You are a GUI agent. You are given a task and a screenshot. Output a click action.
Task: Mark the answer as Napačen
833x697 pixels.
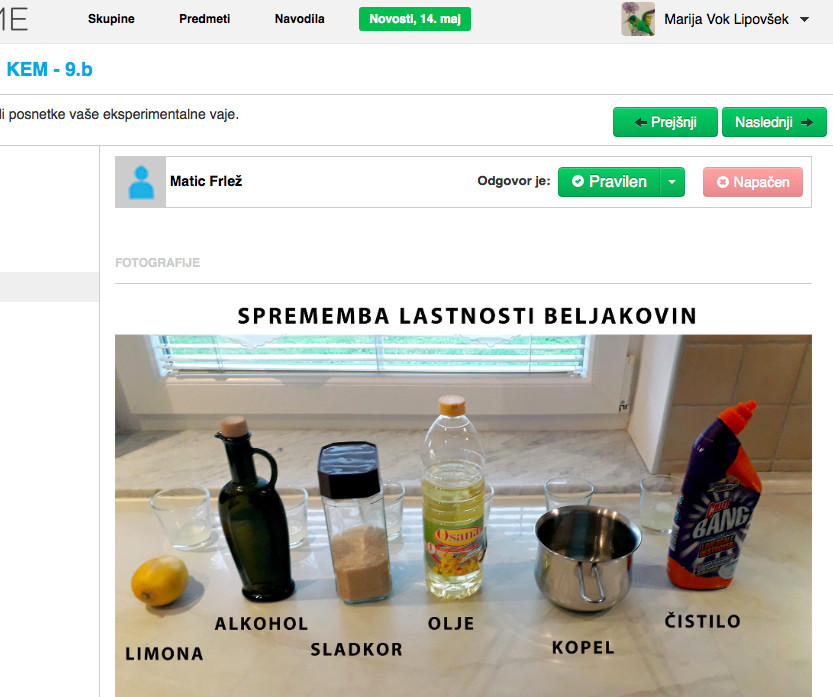point(753,182)
